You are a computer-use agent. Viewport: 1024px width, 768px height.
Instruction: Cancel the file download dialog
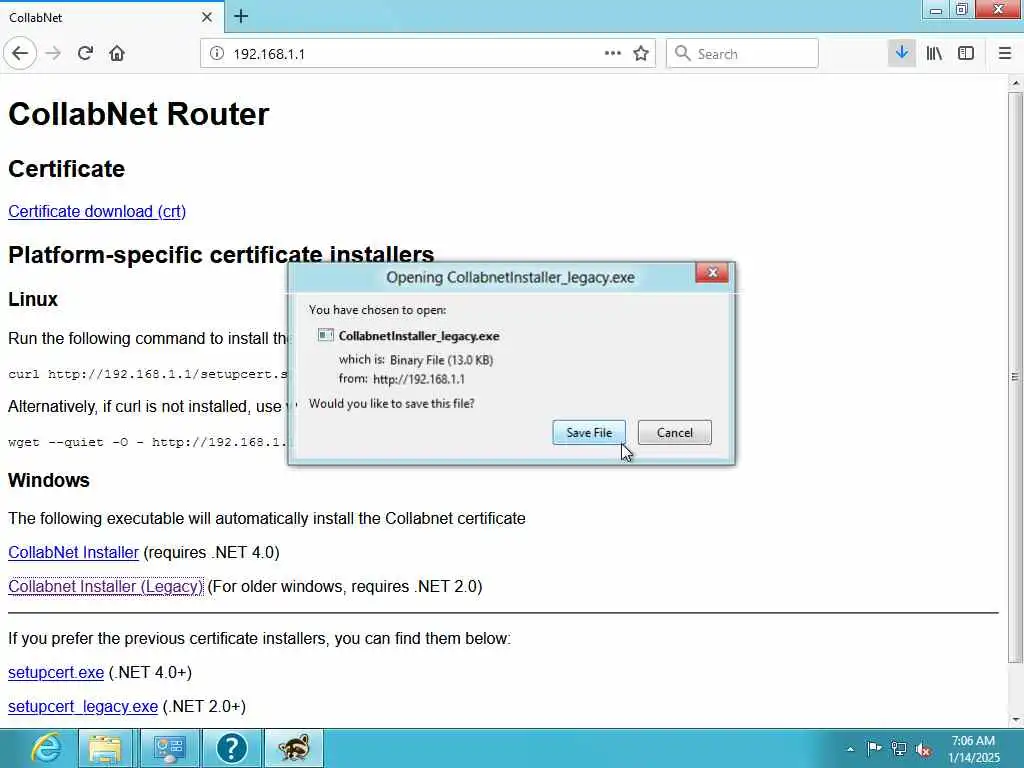coord(675,432)
